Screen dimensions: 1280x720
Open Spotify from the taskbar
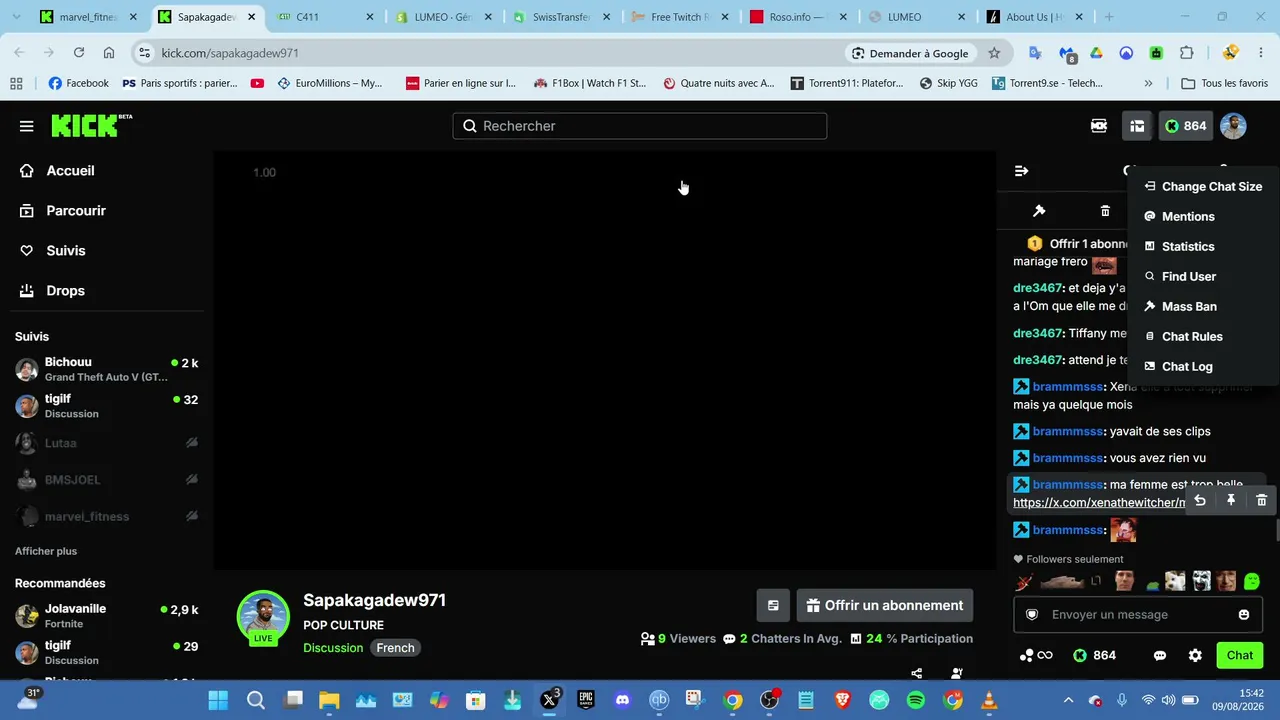[916, 700]
